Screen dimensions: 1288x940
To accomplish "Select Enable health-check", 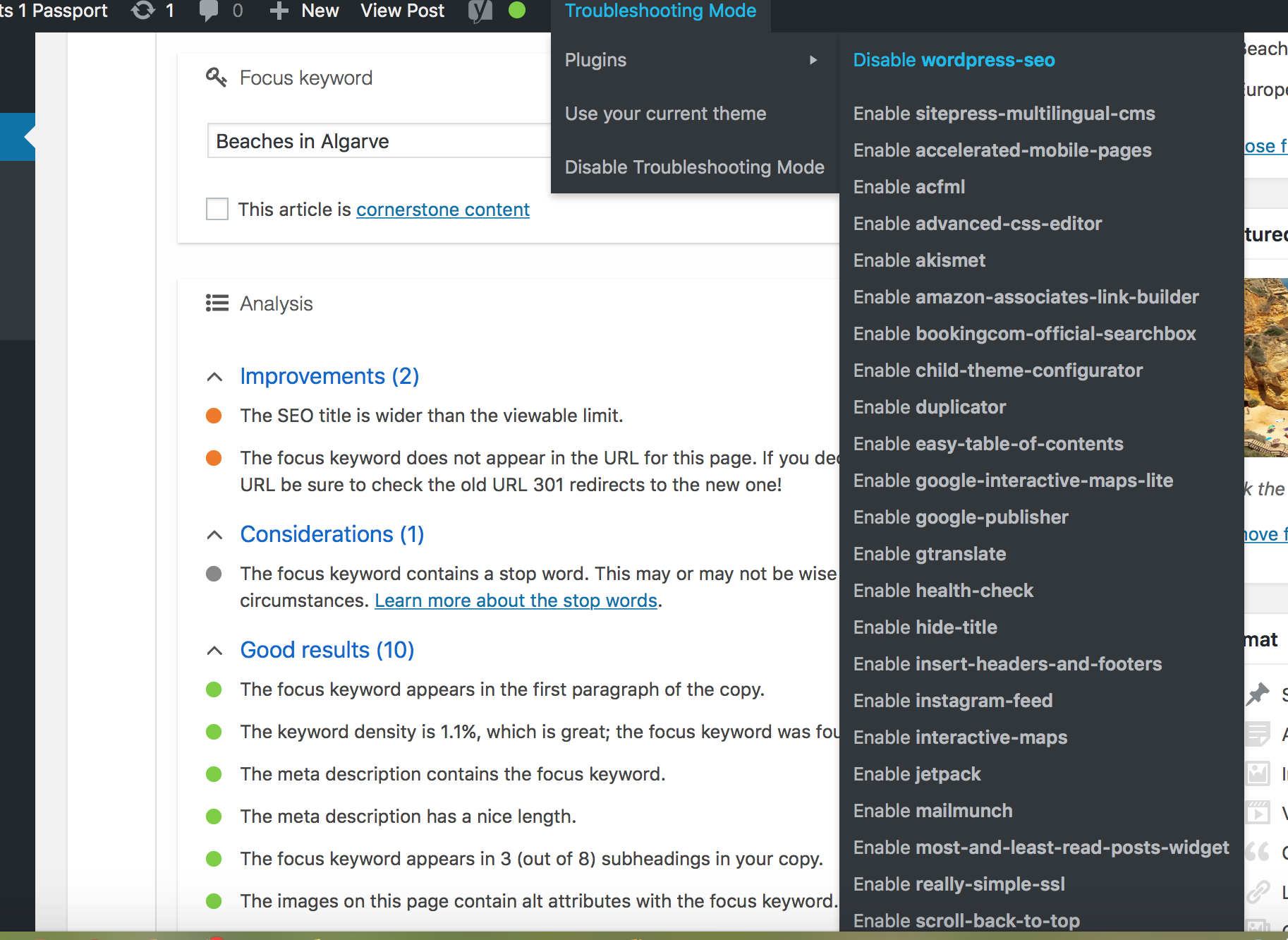I will (943, 591).
